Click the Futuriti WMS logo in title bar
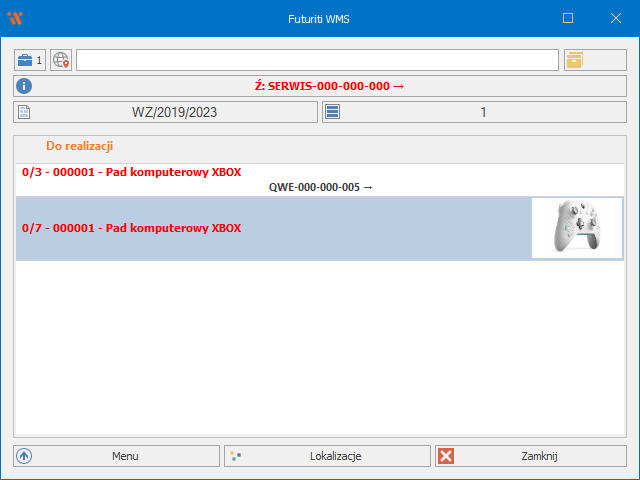Image resolution: width=640 pixels, height=480 pixels. (x=14, y=18)
